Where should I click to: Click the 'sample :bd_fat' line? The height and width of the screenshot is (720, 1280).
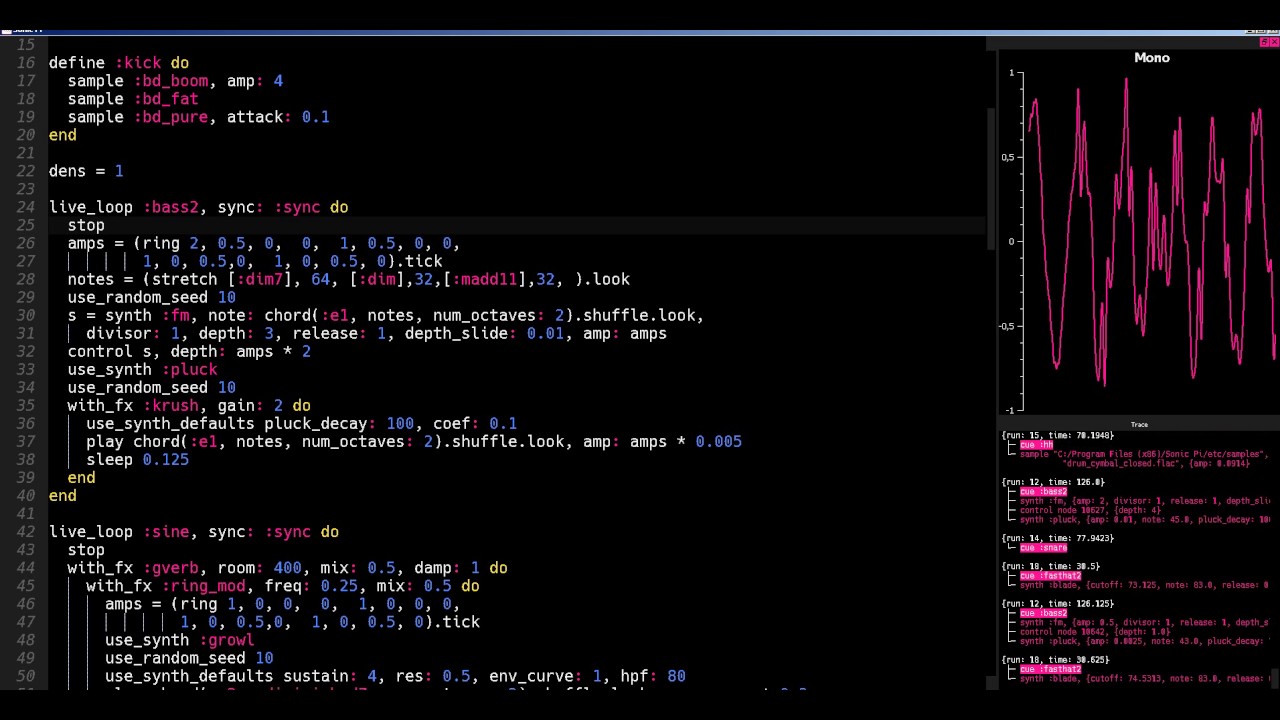click(133, 99)
